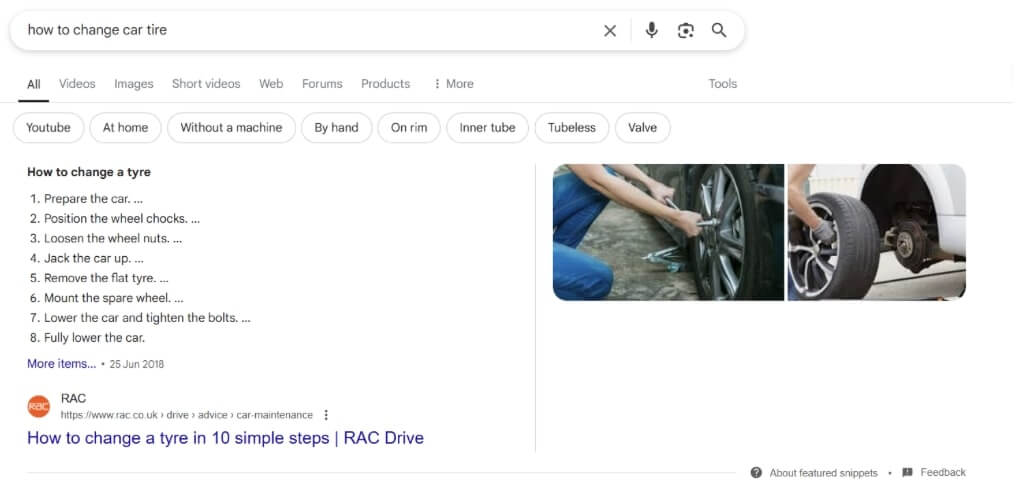
Task: Choose the Tubeless filter chip
Action: 572,128
